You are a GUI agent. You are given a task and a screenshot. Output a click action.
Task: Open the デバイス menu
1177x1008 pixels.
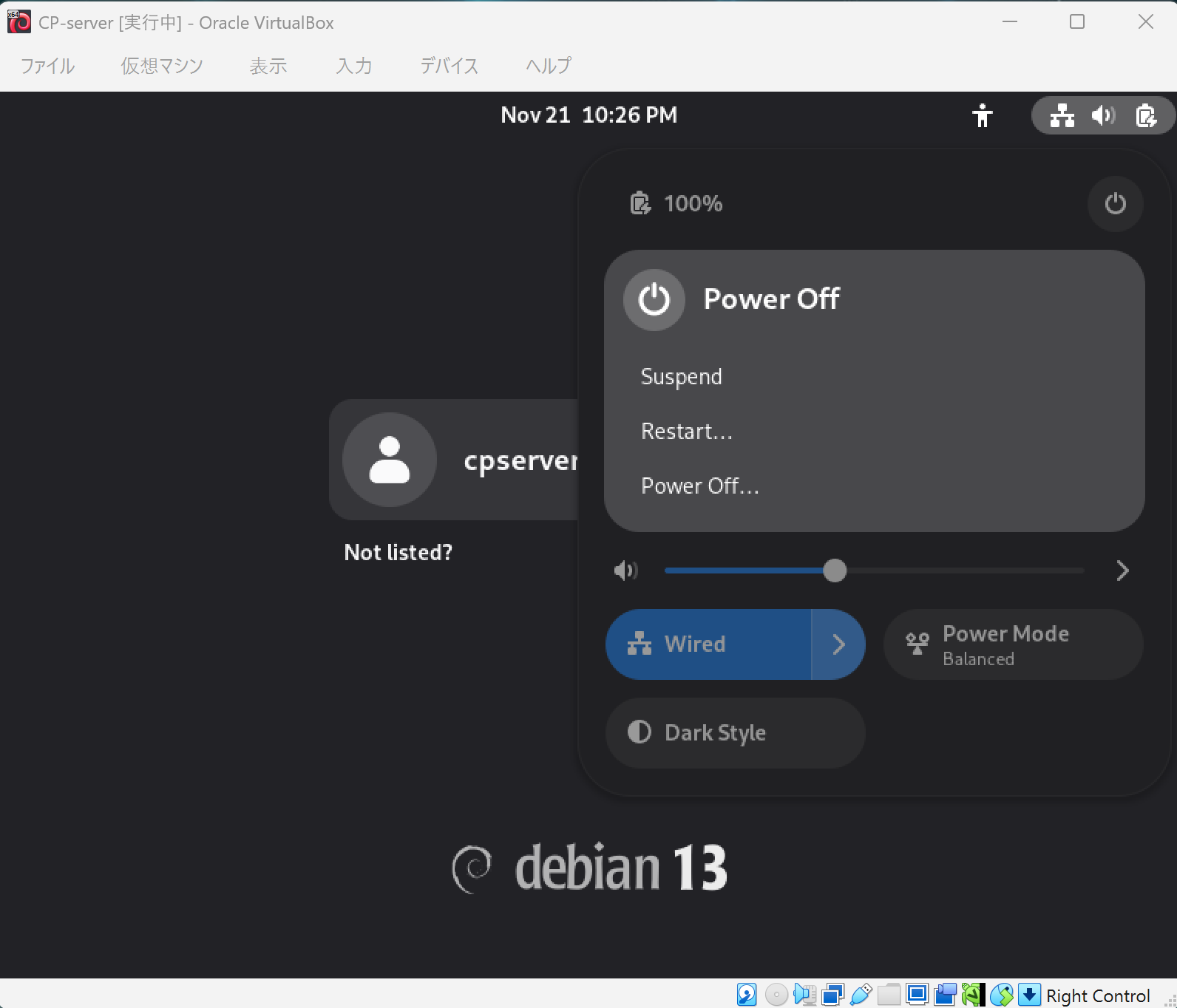tap(450, 66)
